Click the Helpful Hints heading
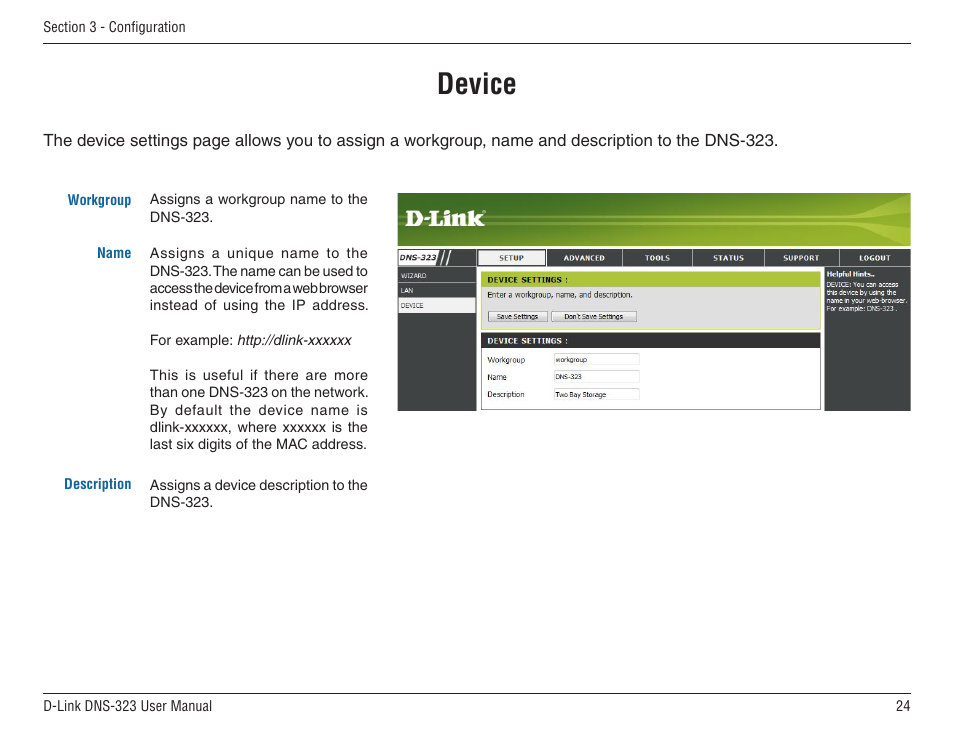 point(851,274)
